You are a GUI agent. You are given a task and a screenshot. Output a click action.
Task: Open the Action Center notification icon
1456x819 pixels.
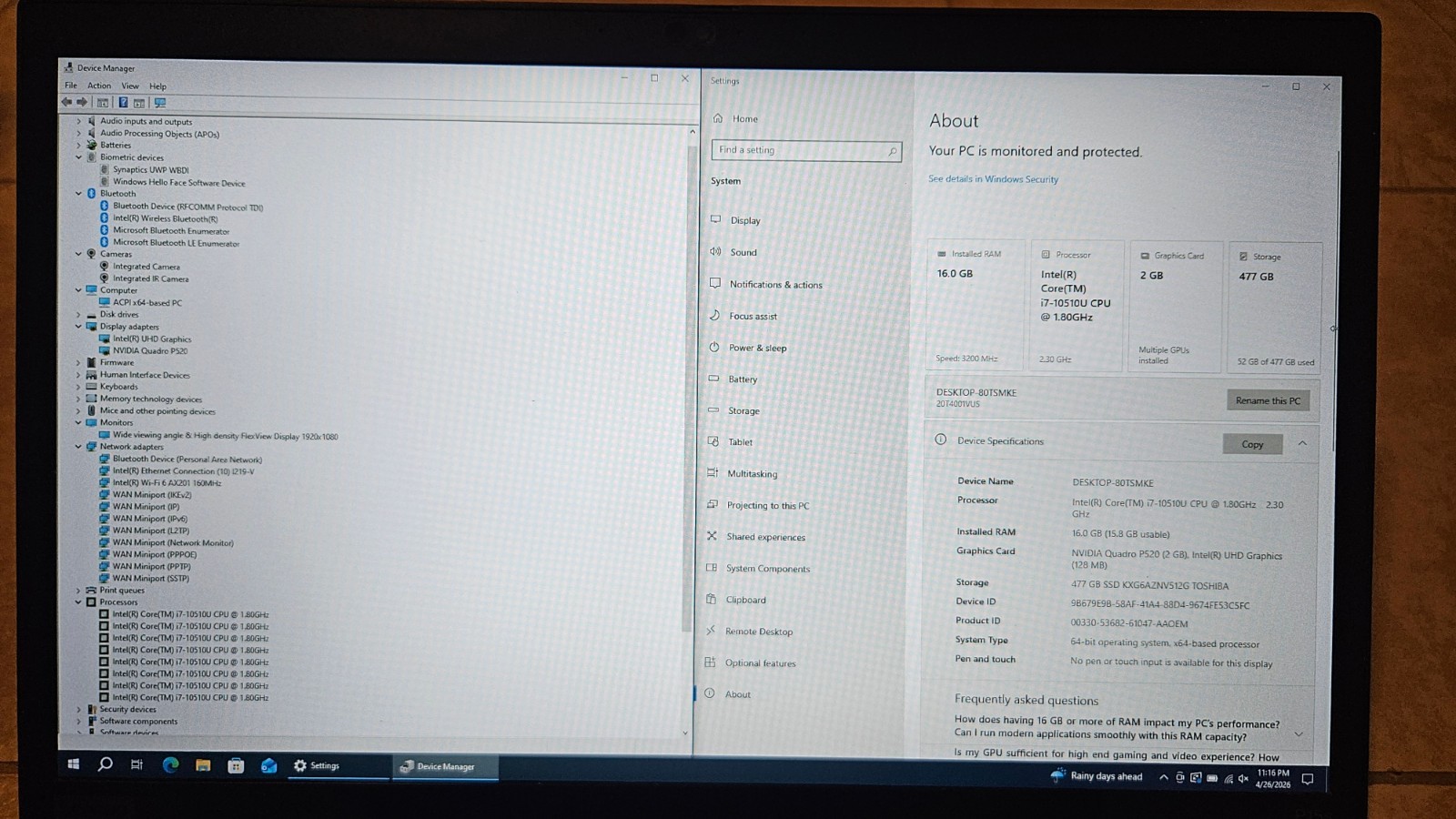[1308, 779]
